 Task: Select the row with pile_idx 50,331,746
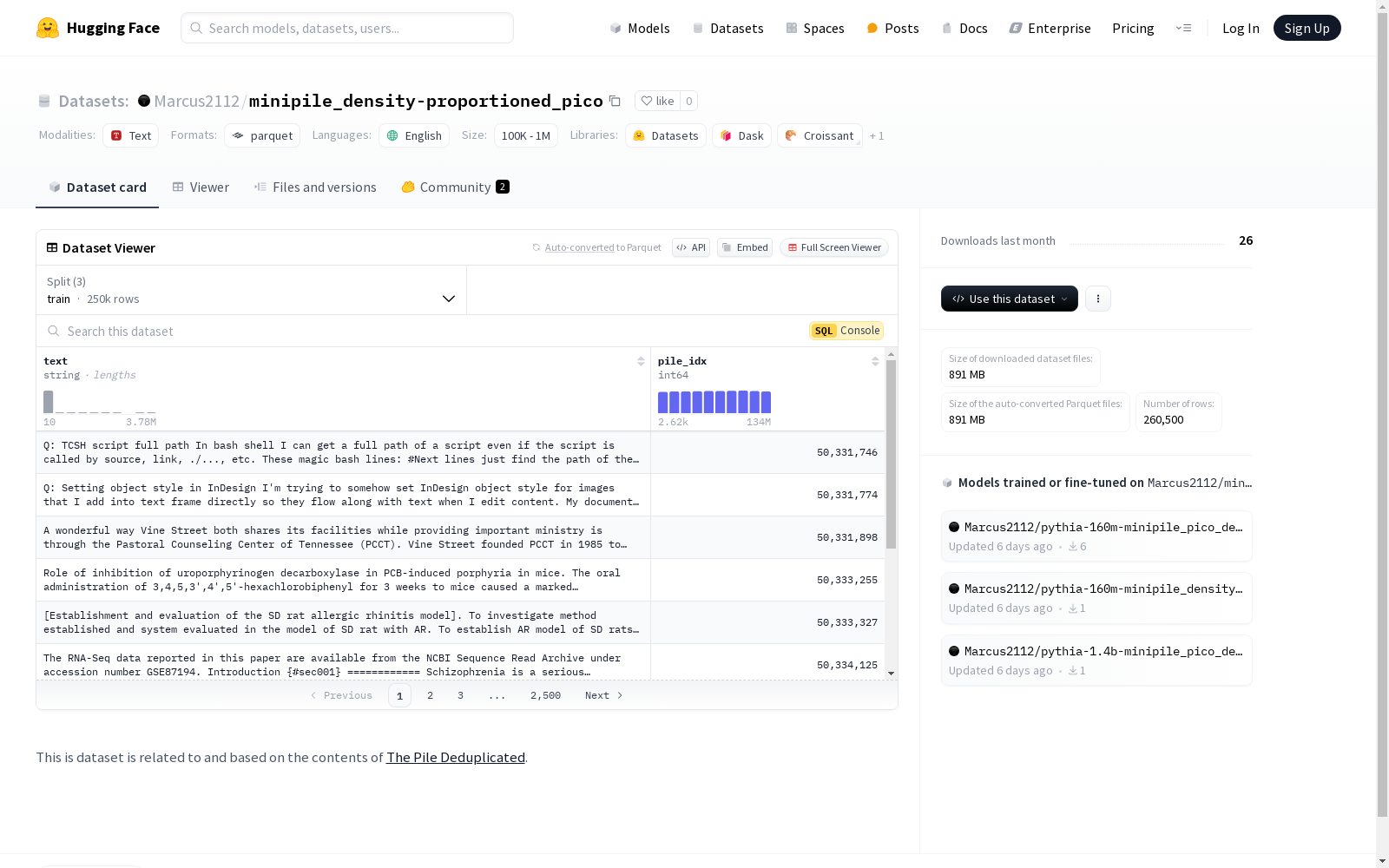pos(461,452)
